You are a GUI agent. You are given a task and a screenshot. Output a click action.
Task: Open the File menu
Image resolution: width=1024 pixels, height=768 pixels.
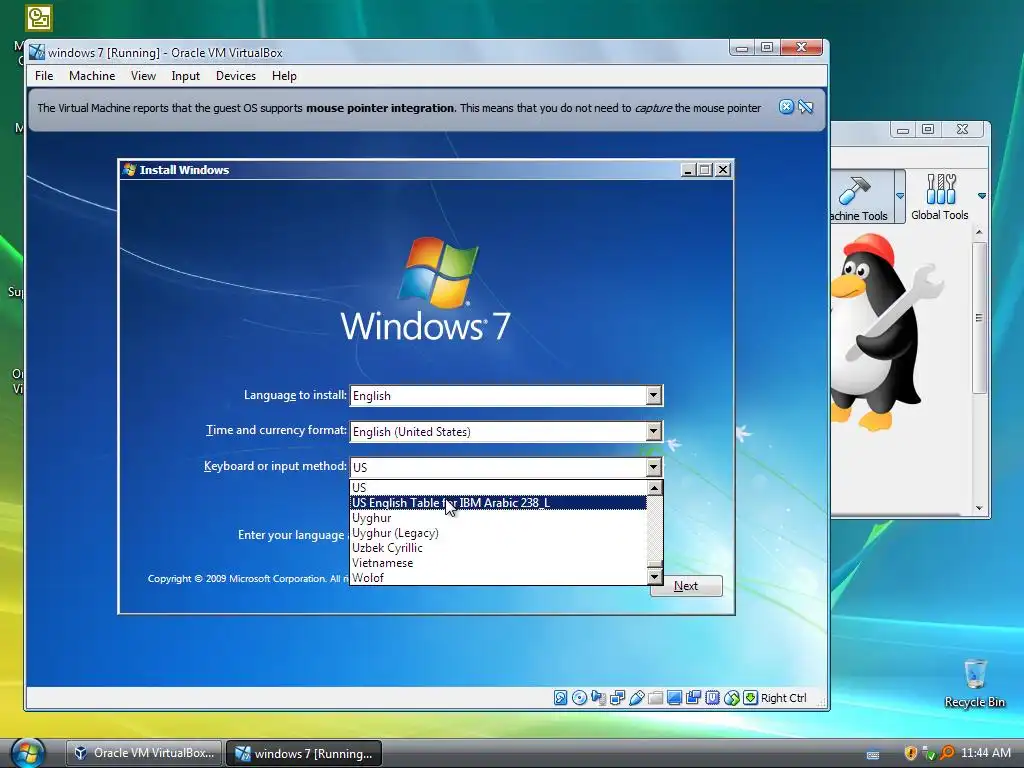coord(44,76)
